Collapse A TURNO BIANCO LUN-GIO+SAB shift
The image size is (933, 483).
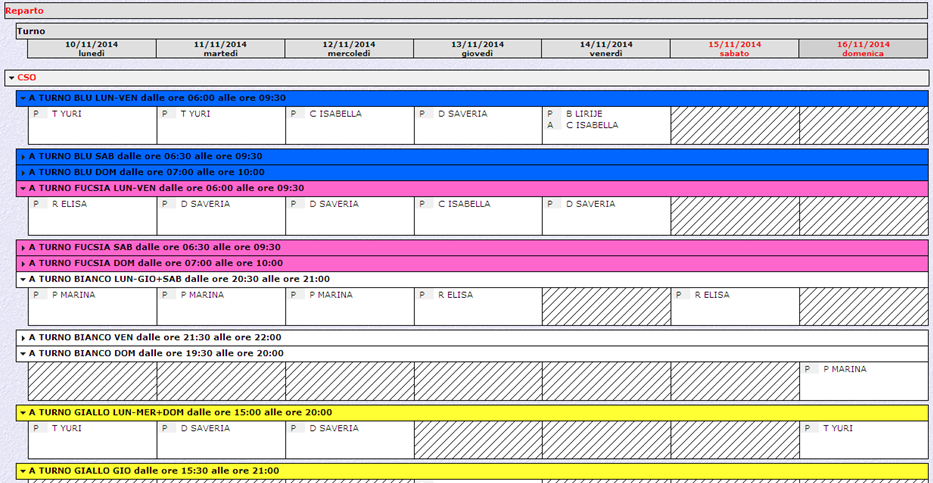pyautogui.click(x=23, y=279)
